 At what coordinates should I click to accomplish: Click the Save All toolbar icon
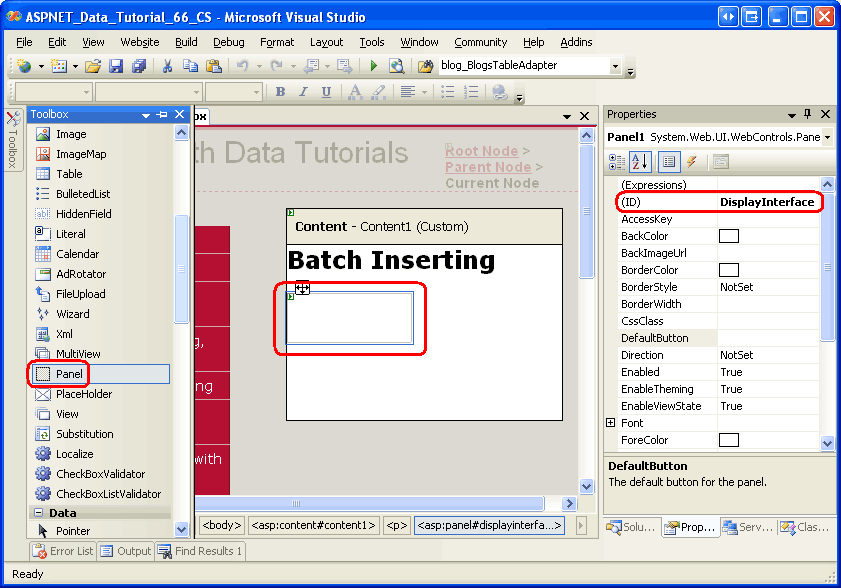coord(137,66)
